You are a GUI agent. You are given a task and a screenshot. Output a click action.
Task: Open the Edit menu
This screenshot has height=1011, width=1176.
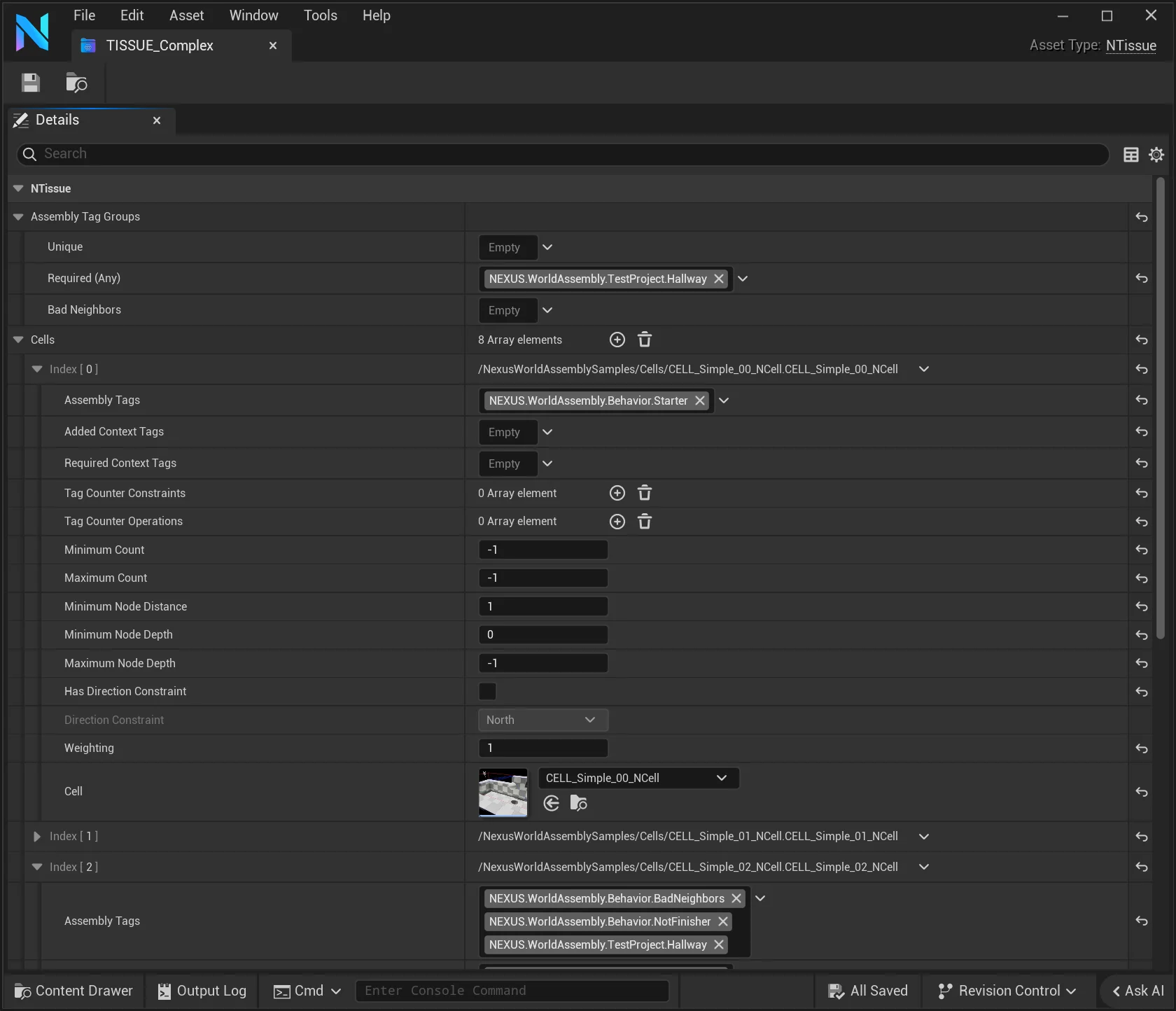pyautogui.click(x=132, y=15)
